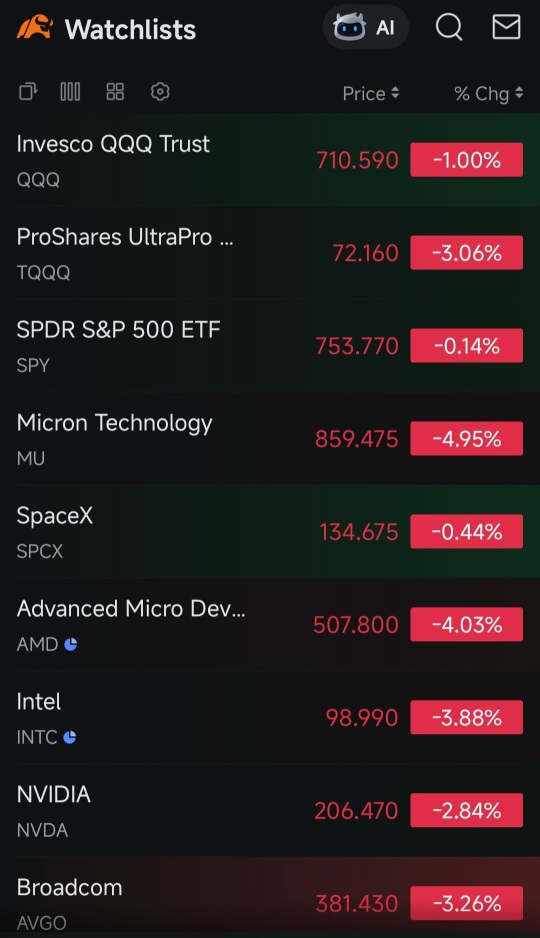540x938 pixels.
Task: Click the Moomoo bull logo
Action: 35,28
